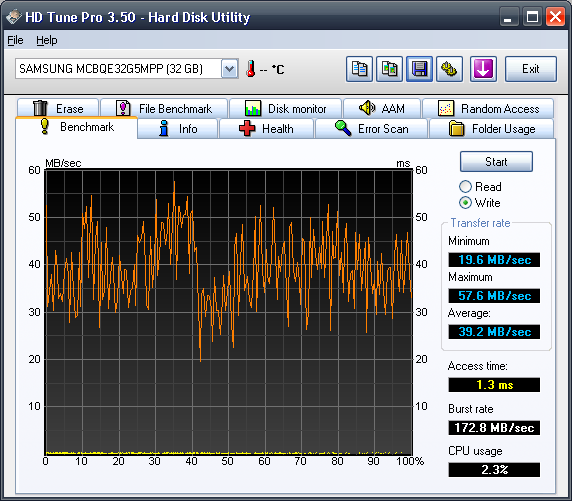Expand the SAMSUNG drive selection dropdown arrow
This screenshot has width=572, height=501.
[229, 69]
